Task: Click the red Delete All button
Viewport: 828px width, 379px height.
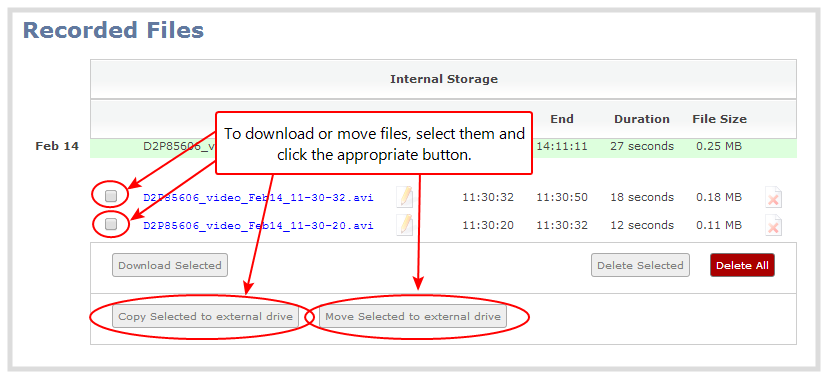Action: click(742, 265)
